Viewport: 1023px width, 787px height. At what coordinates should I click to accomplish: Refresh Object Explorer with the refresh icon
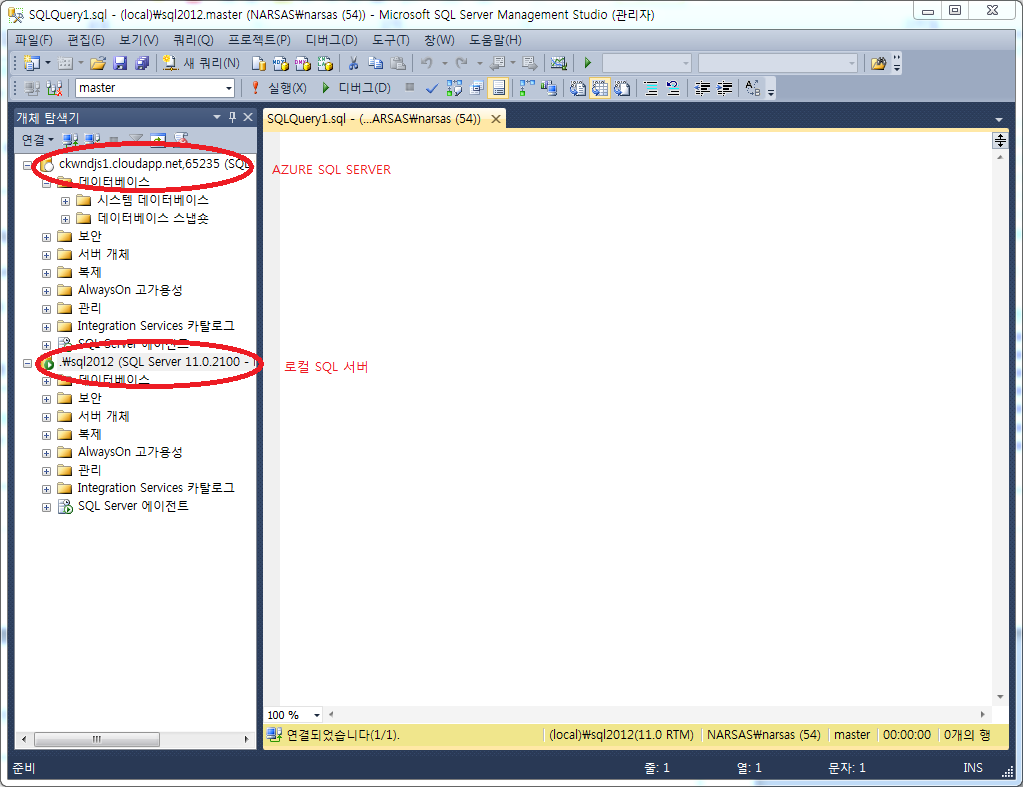click(158, 140)
